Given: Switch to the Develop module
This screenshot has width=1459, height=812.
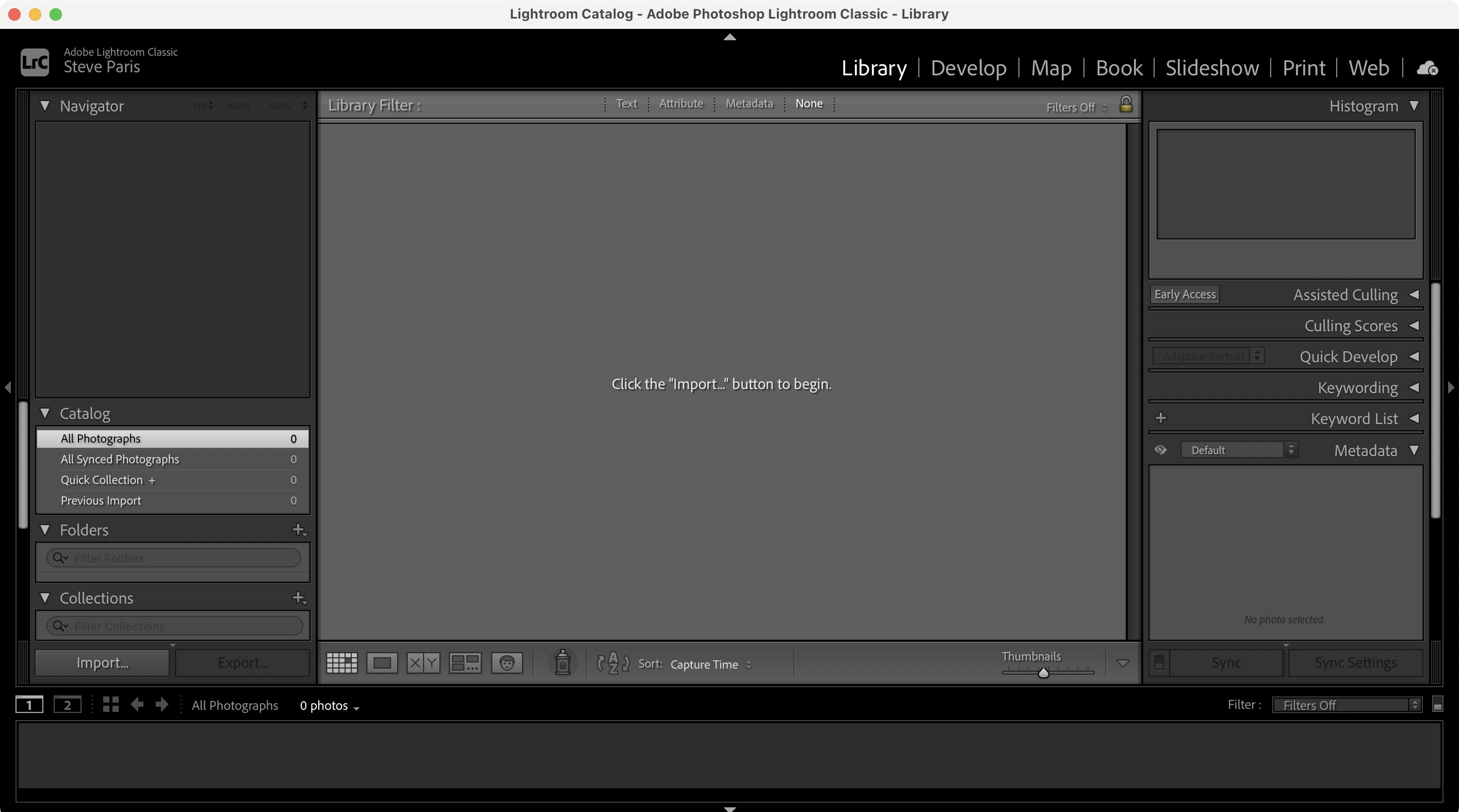Looking at the screenshot, I should [968, 68].
